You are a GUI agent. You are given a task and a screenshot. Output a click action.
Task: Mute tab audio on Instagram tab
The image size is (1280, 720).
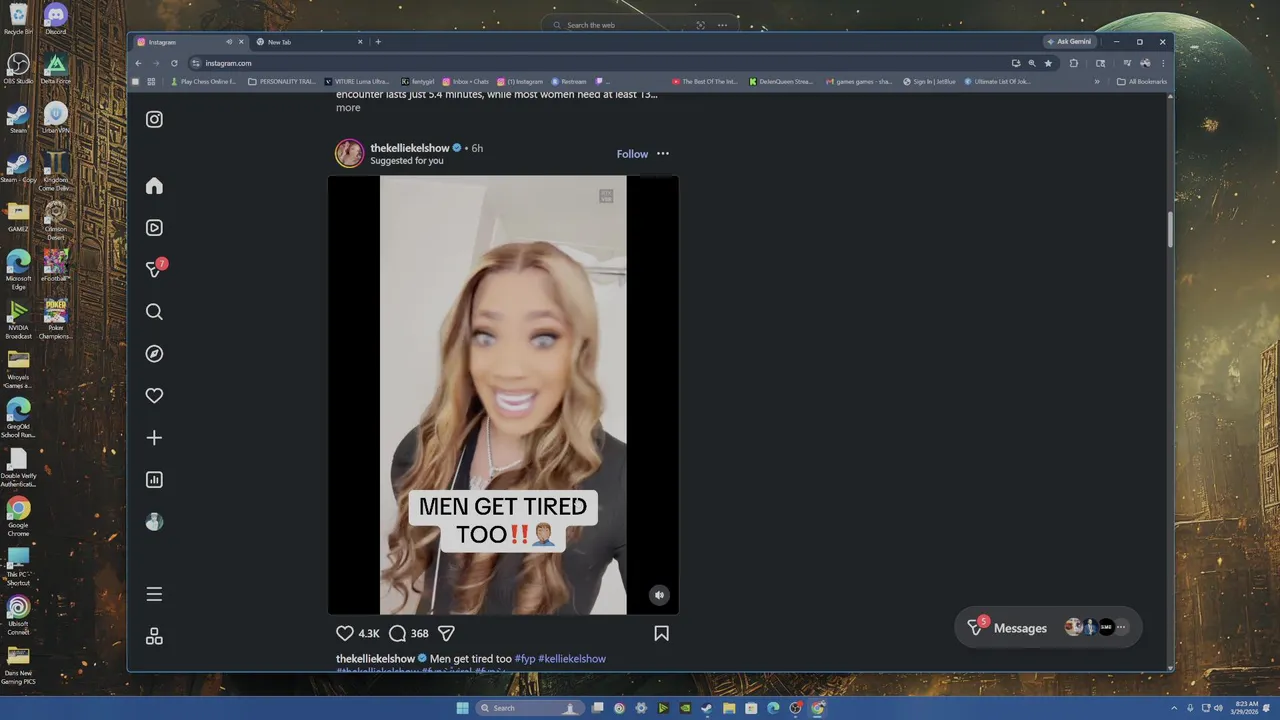tap(228, 42)
